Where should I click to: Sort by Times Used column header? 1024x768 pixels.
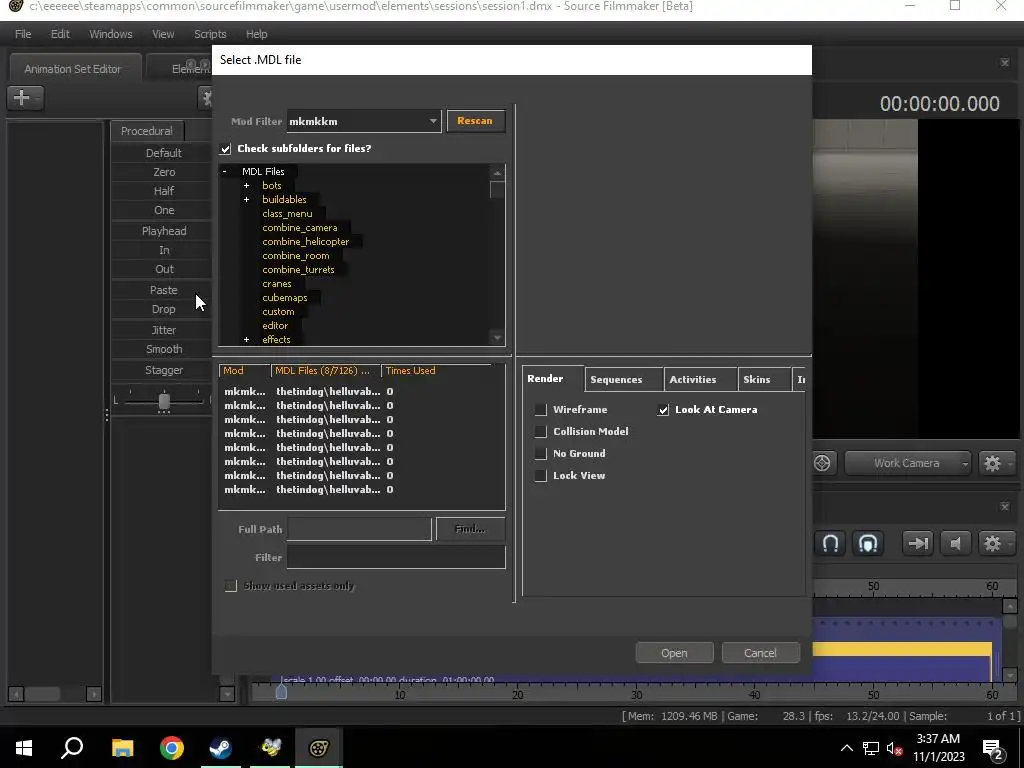[x=437, y=370]
